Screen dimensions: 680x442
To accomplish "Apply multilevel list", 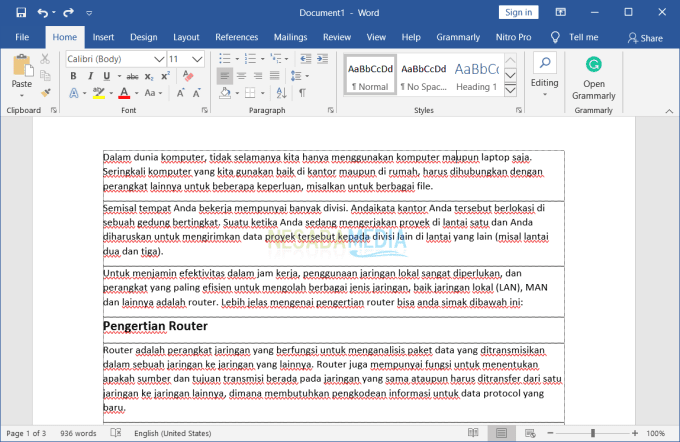I will click(276, 59).
